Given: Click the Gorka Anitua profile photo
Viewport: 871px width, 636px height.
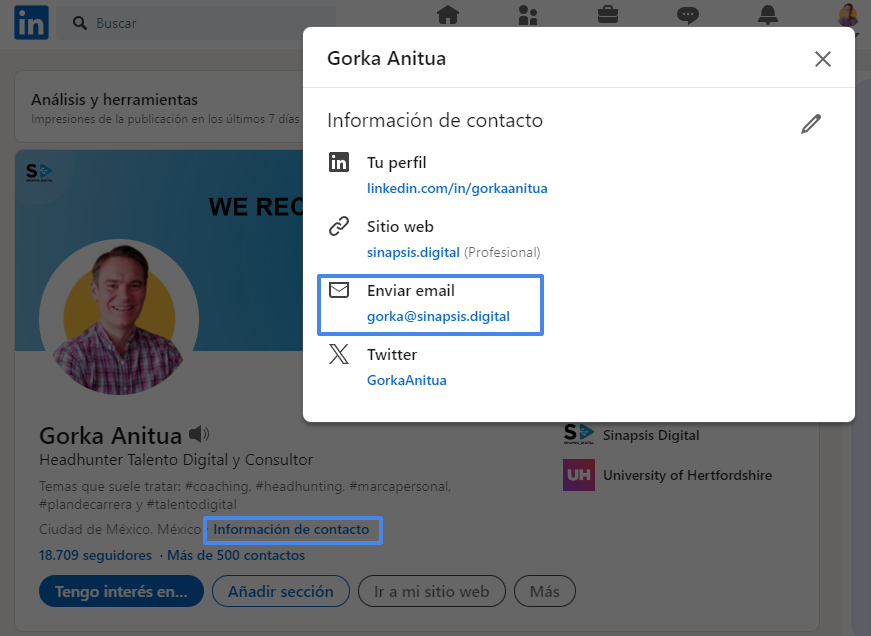Looking at the screenshot, I should 119,318.
